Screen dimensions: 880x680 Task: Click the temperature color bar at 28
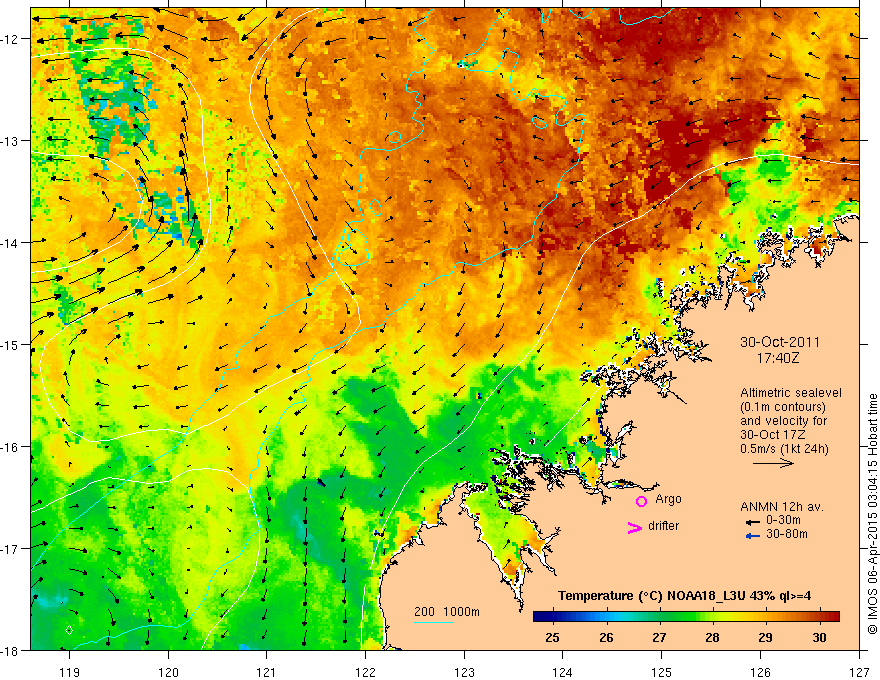tap(712, 617)
